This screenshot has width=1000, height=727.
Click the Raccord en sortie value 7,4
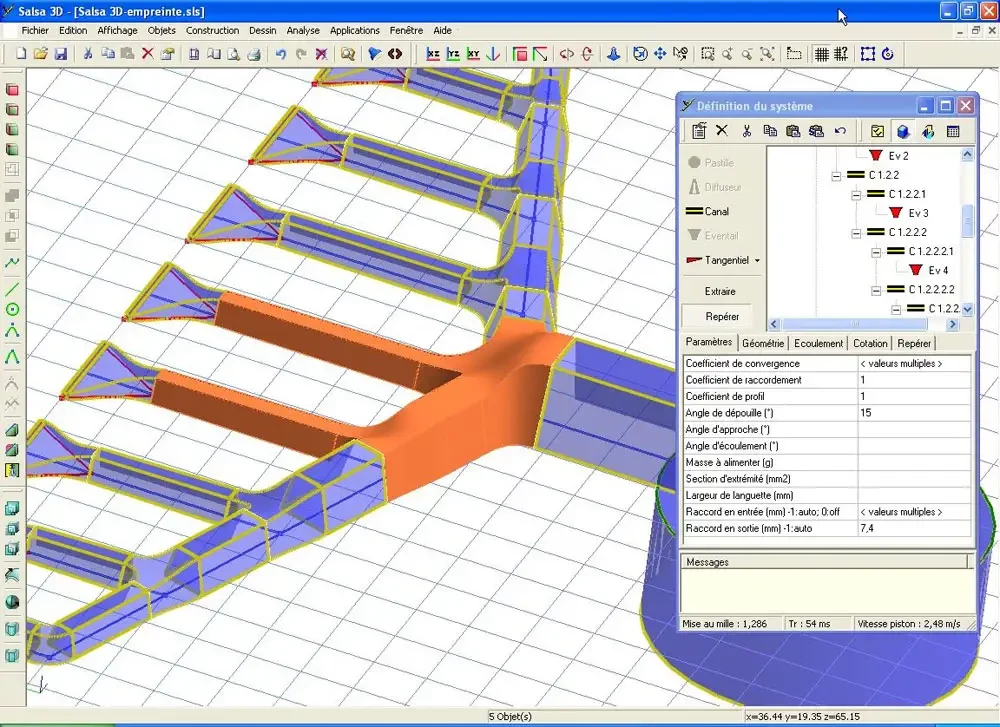[x=915, y=528]
